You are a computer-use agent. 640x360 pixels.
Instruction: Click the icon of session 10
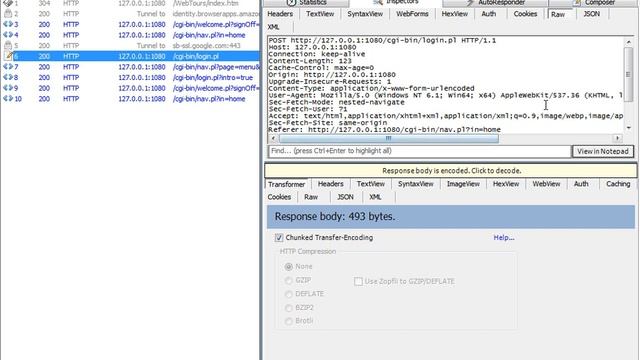(x=8, y=99)
